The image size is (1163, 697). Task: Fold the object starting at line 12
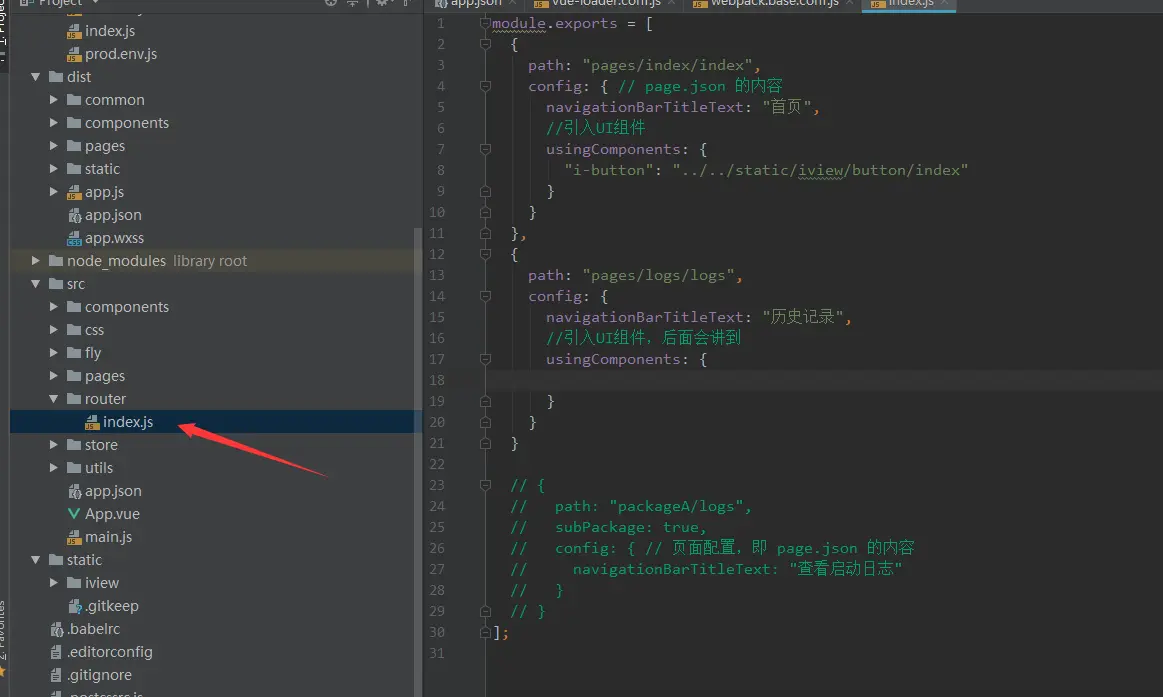coord(485,254)
